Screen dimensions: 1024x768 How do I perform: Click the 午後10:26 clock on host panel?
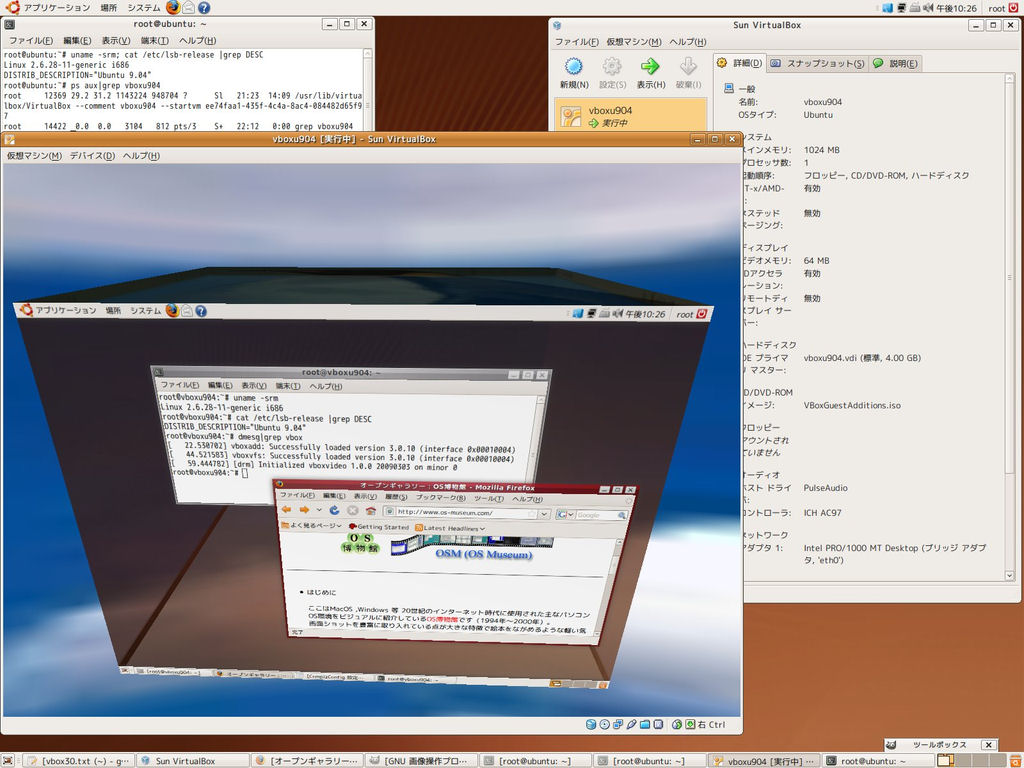(x=956, y=8)
